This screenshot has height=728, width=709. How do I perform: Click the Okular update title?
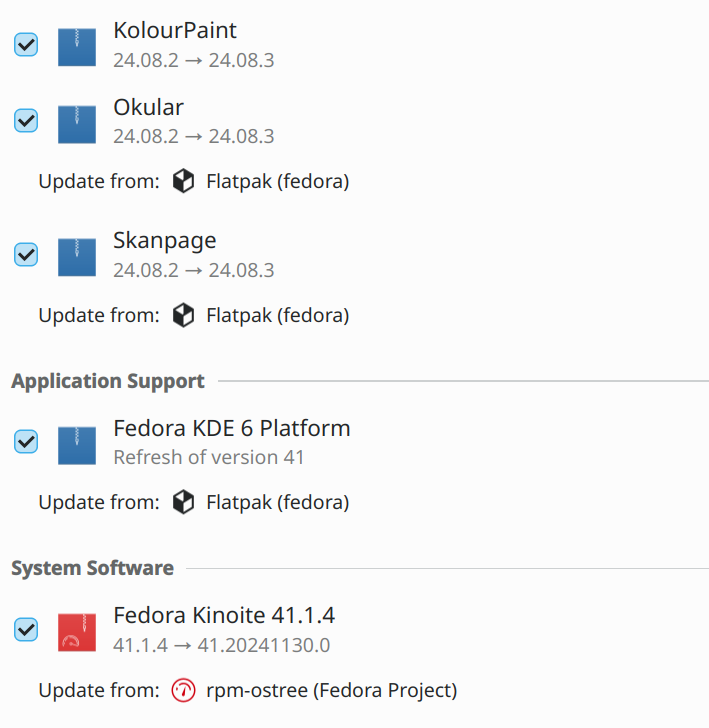point(149,107)
